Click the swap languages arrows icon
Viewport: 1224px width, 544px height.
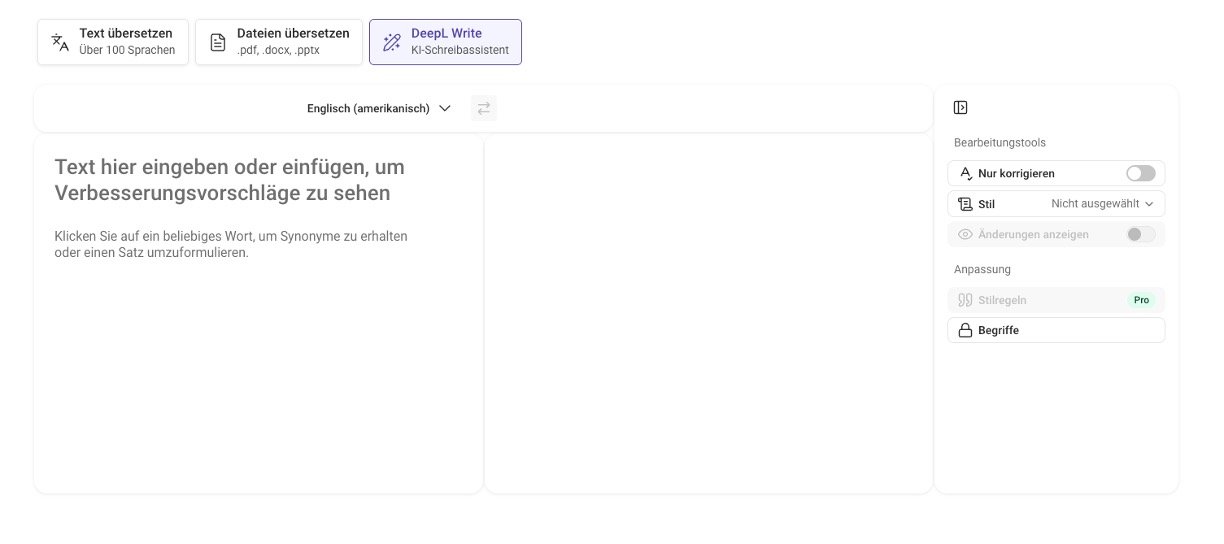tap(484, 108)
